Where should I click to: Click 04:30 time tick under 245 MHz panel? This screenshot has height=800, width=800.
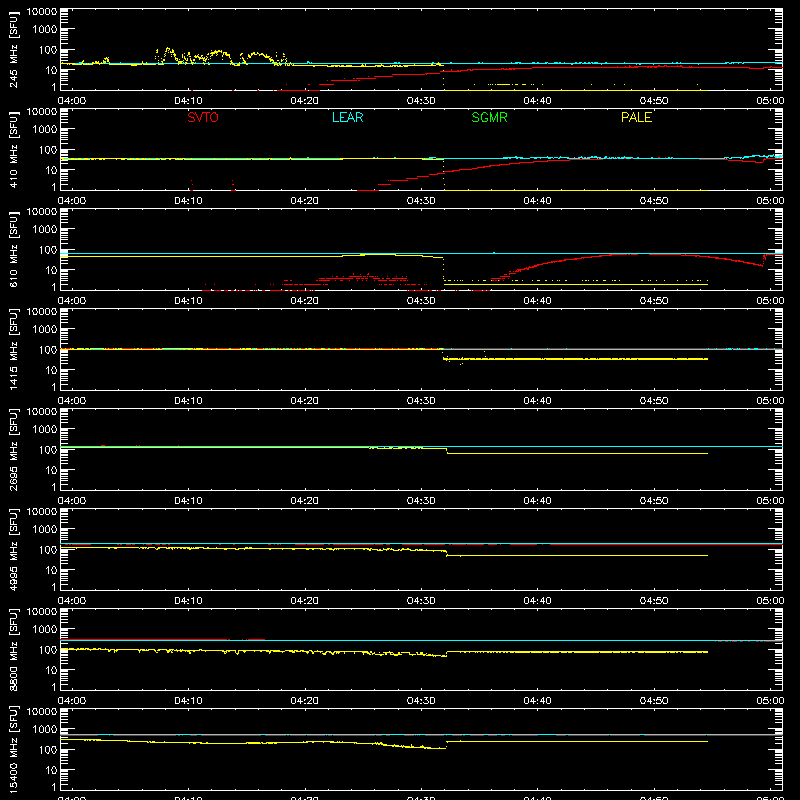[x=421, y=101]
